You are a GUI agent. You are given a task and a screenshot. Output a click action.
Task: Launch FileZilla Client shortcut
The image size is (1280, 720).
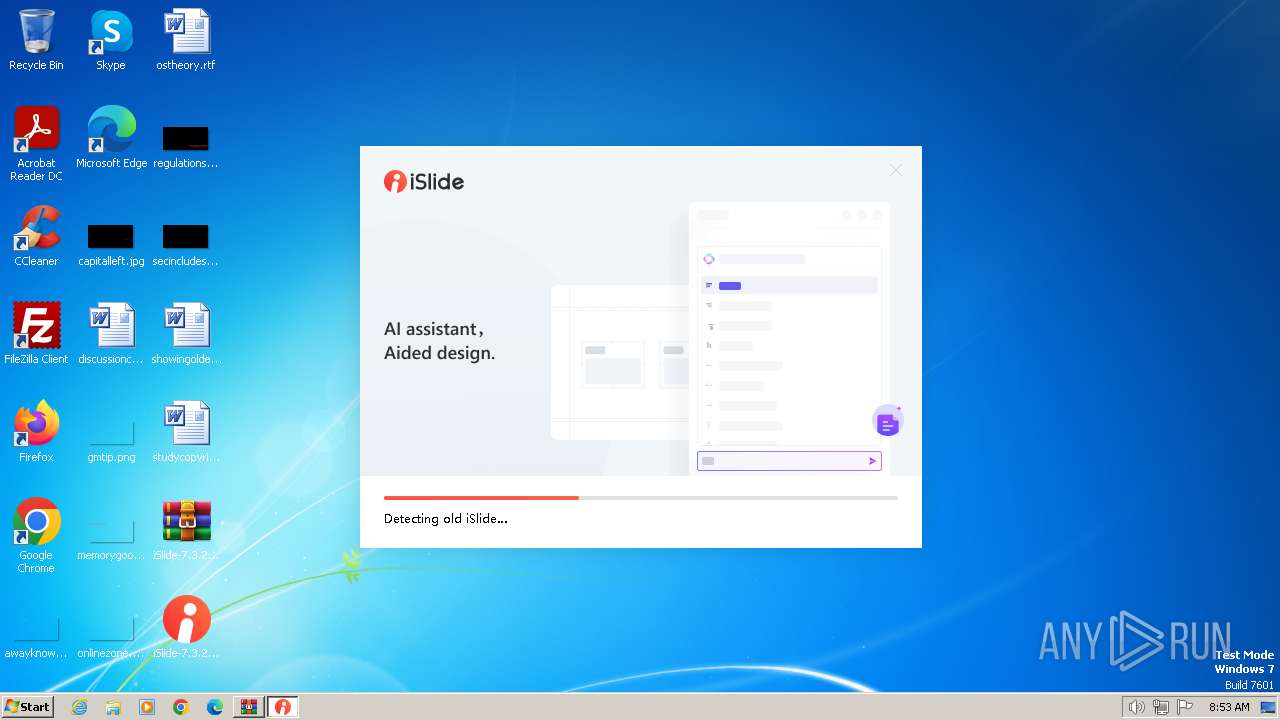click(x=36, y=334)
